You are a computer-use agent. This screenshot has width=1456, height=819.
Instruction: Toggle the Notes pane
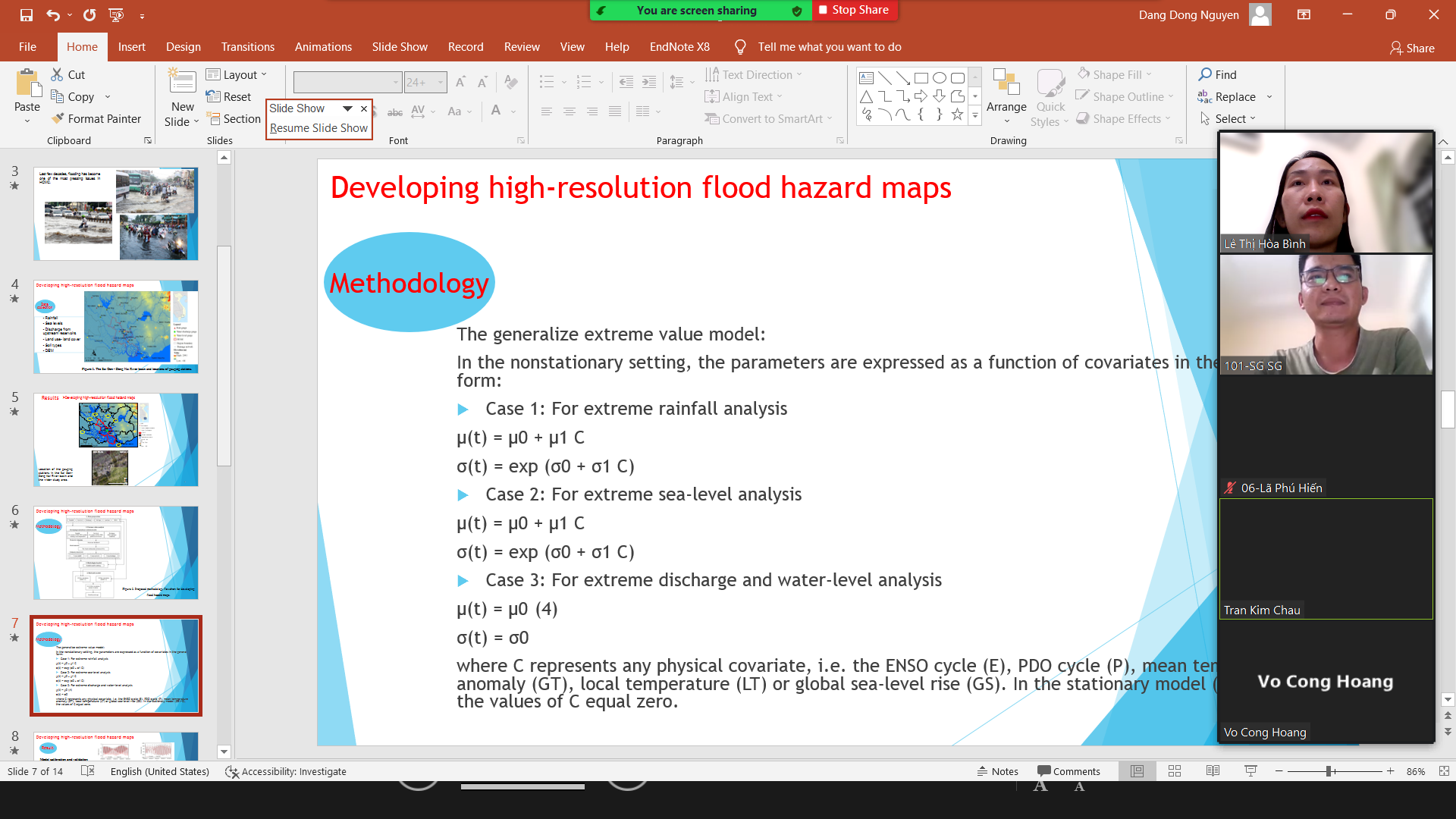point(998,771)
